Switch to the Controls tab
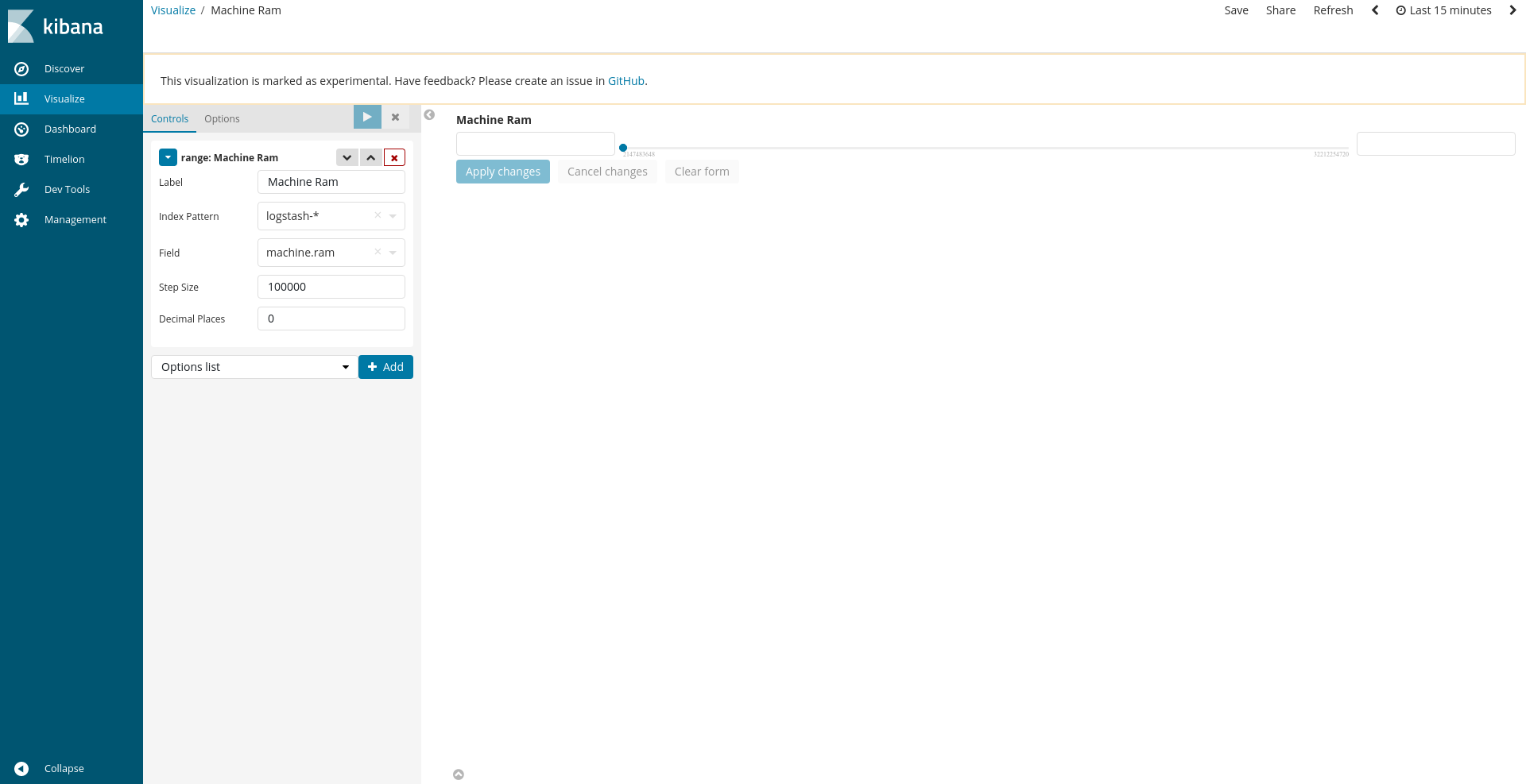 pos(169,119)
